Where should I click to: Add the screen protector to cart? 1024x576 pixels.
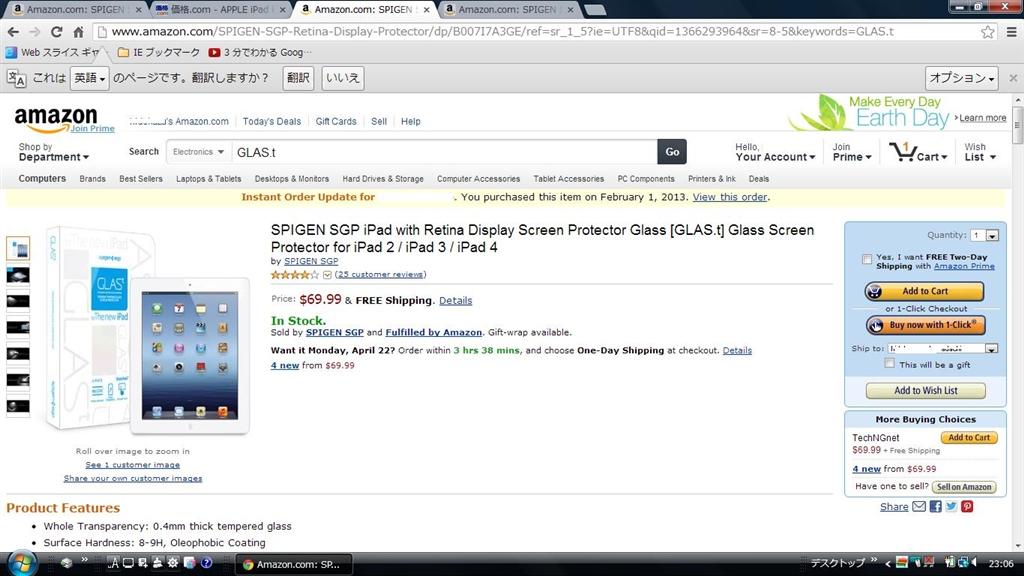[x=925, y=291]
